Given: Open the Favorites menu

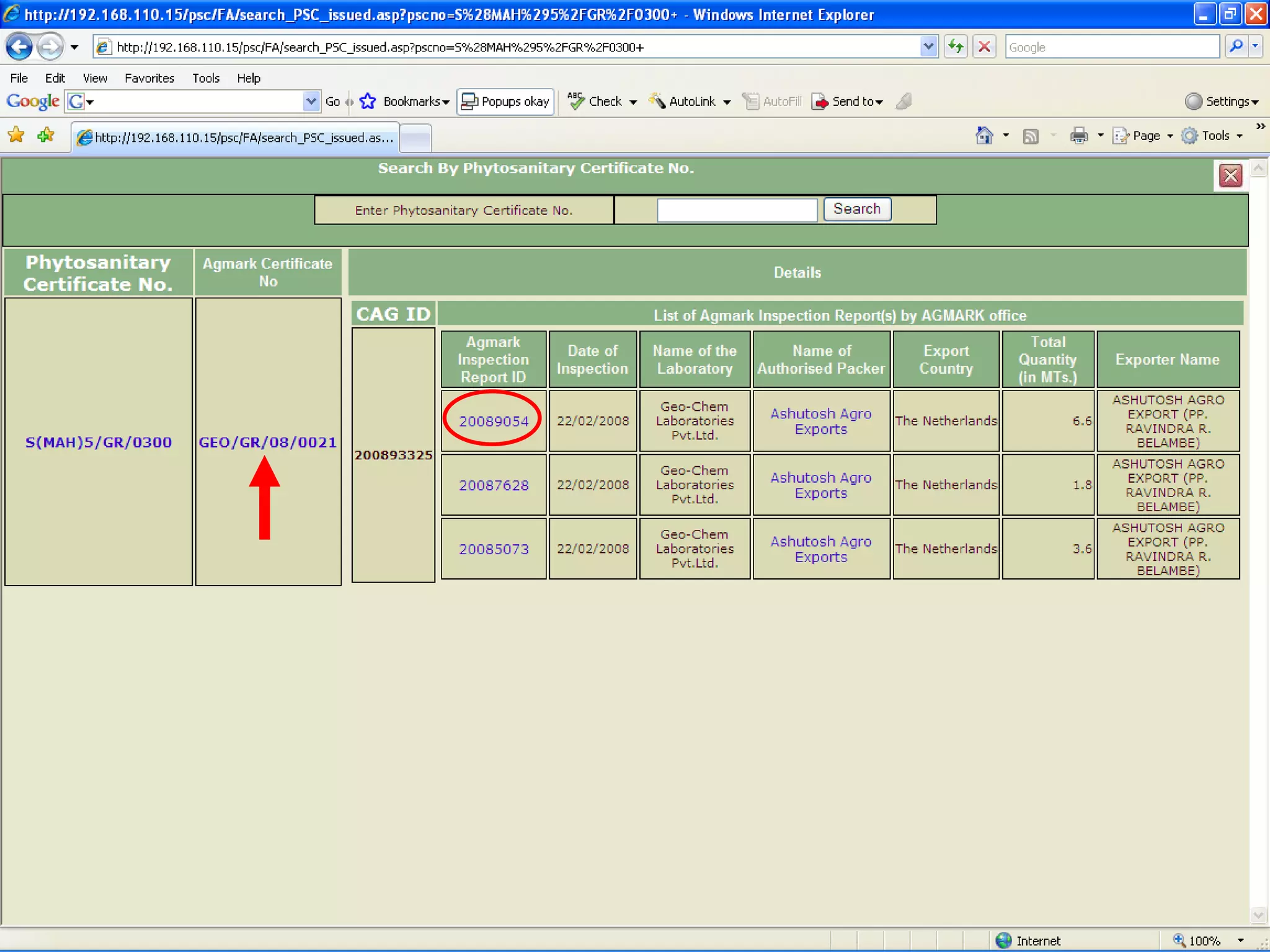Looking at the screenshot, I should point(149,78).
